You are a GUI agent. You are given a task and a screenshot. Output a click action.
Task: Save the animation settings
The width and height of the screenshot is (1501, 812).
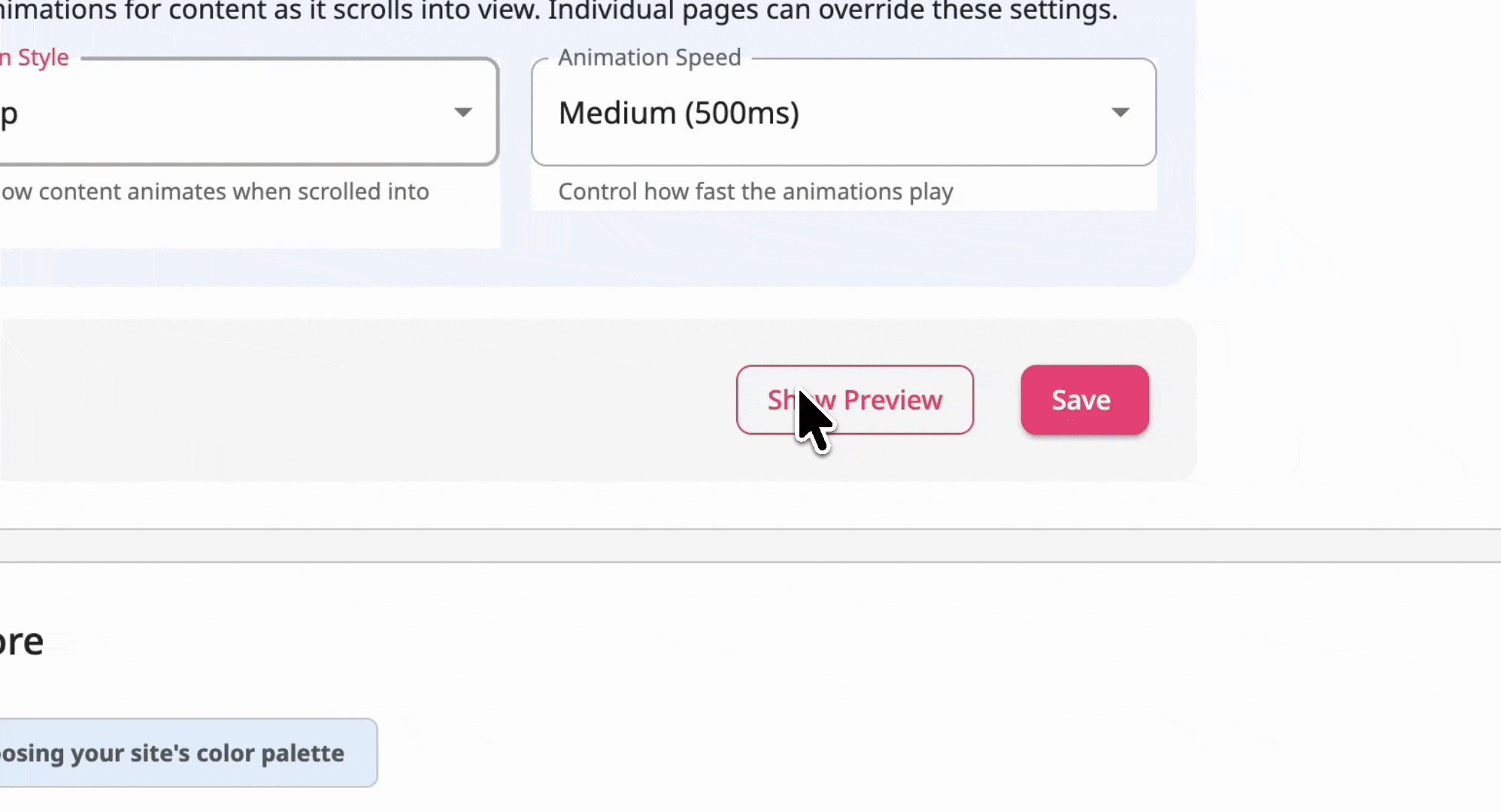tap(1084, 400)
